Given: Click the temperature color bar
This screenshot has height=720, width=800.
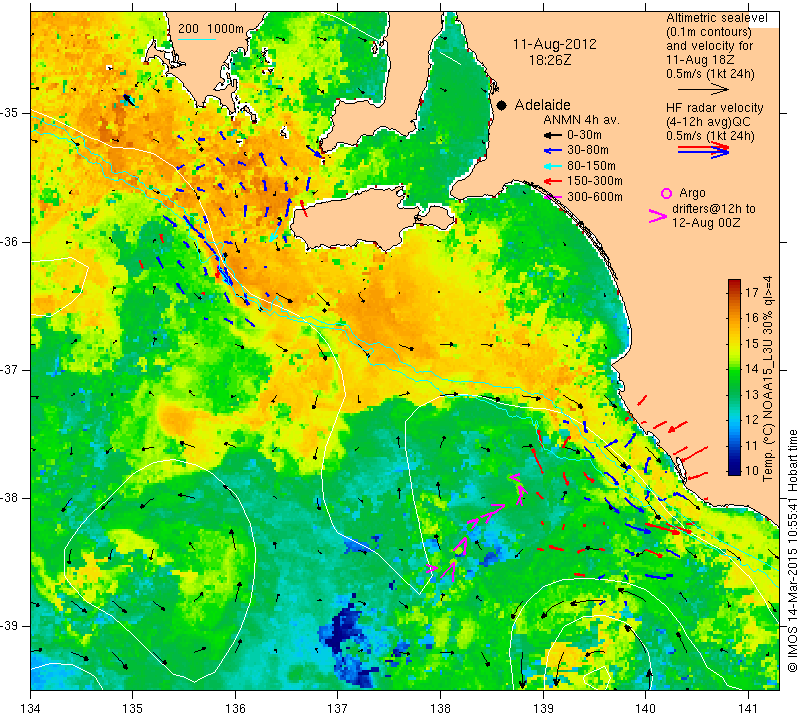Looking at the screenshot, I should [x=734, y=377].
